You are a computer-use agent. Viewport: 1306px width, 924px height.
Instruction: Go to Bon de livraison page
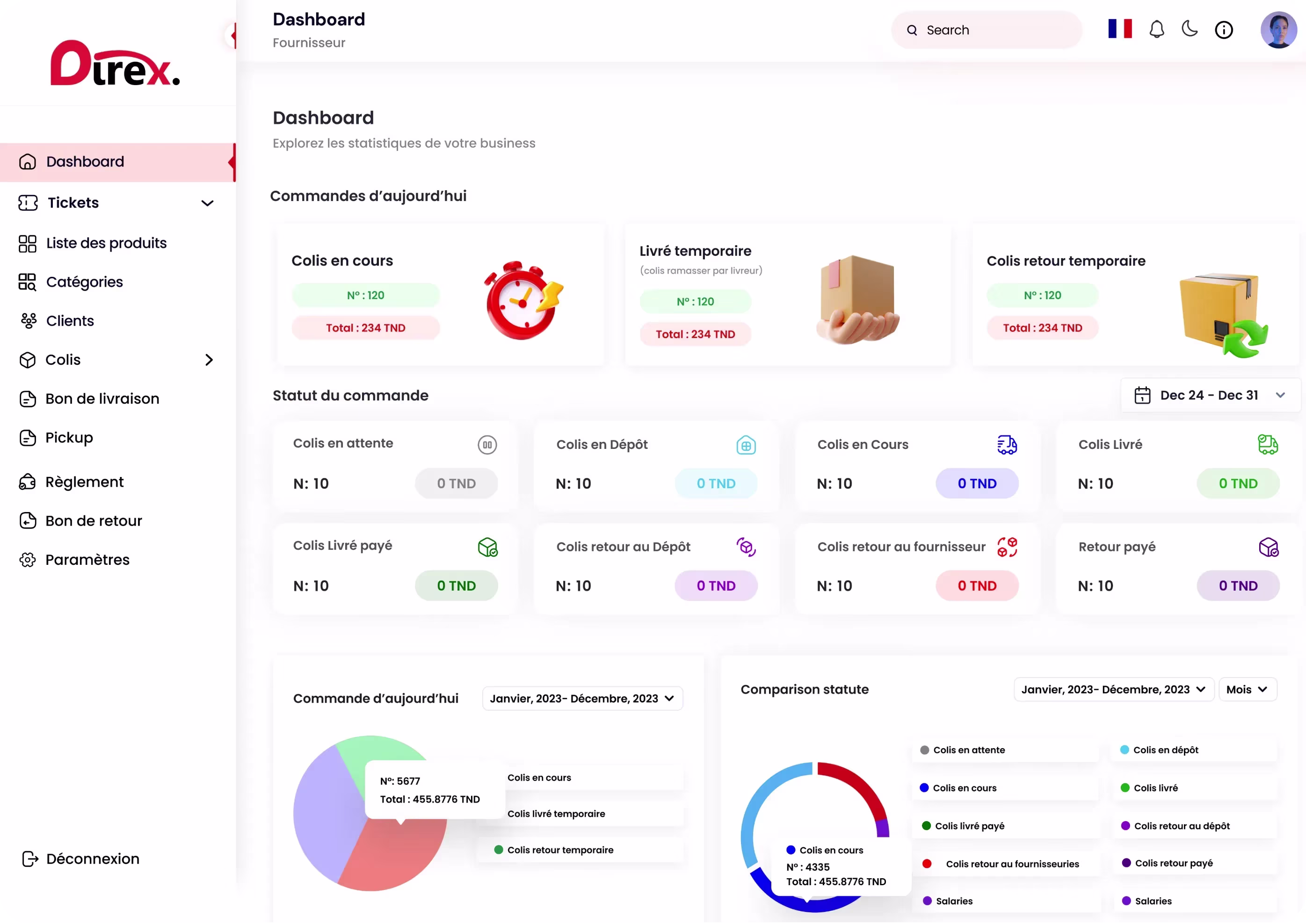[102, 399]
